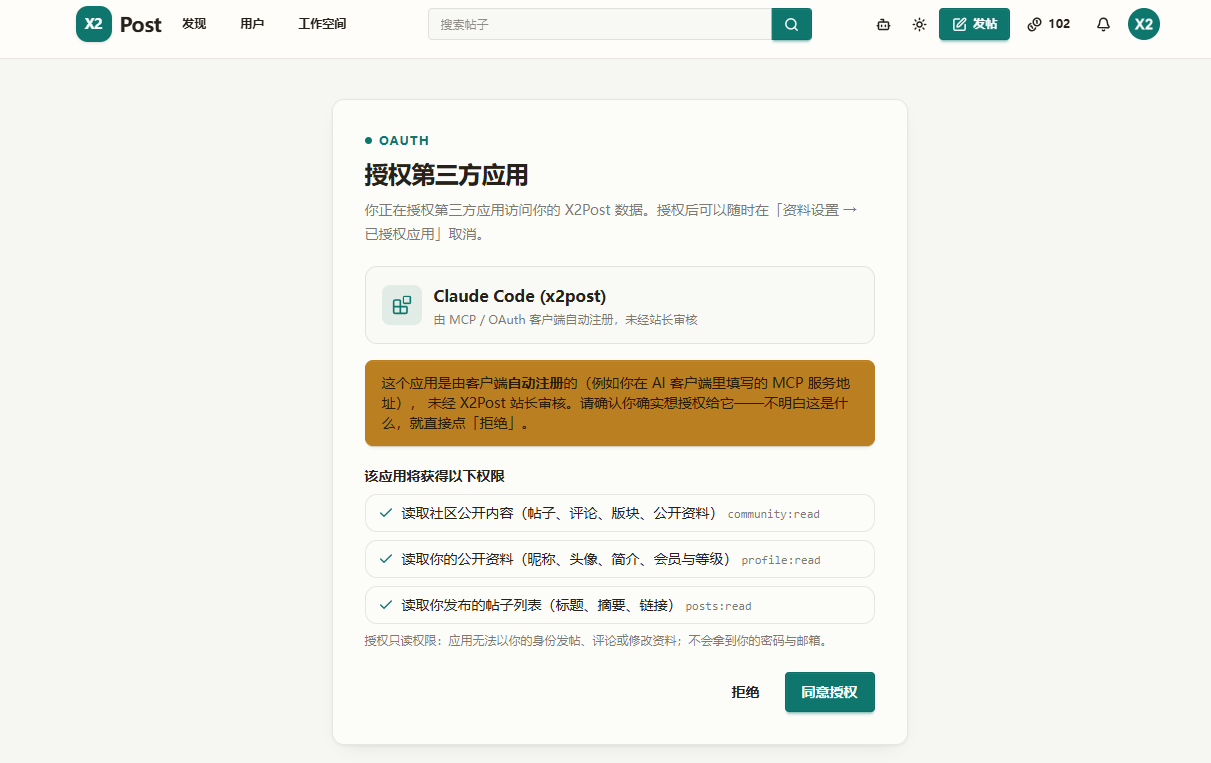Open the 工作空间 nav item
The height and width of the screenshot is (763, 1211).
[322, 24]
